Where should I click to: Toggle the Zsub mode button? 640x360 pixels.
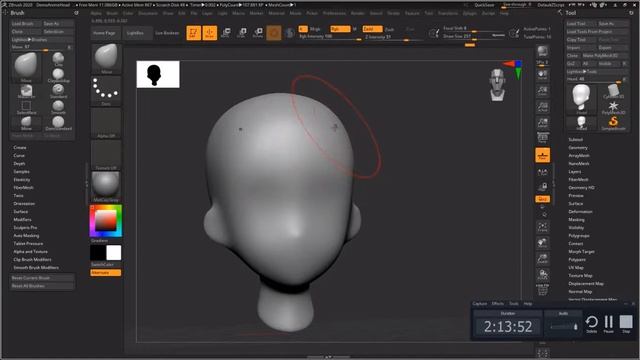pos(390,29)
